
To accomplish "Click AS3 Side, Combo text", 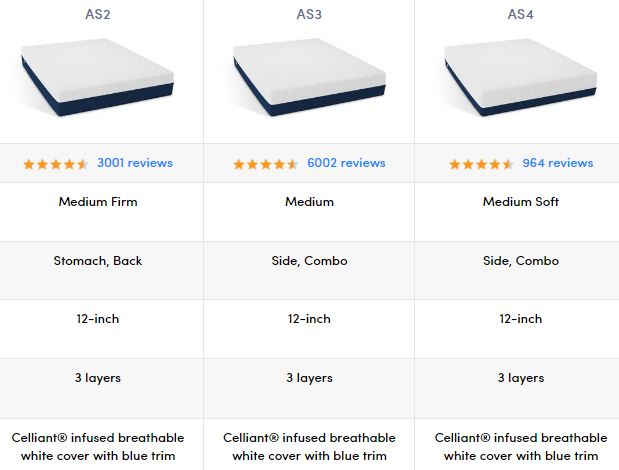I will 310,261.
